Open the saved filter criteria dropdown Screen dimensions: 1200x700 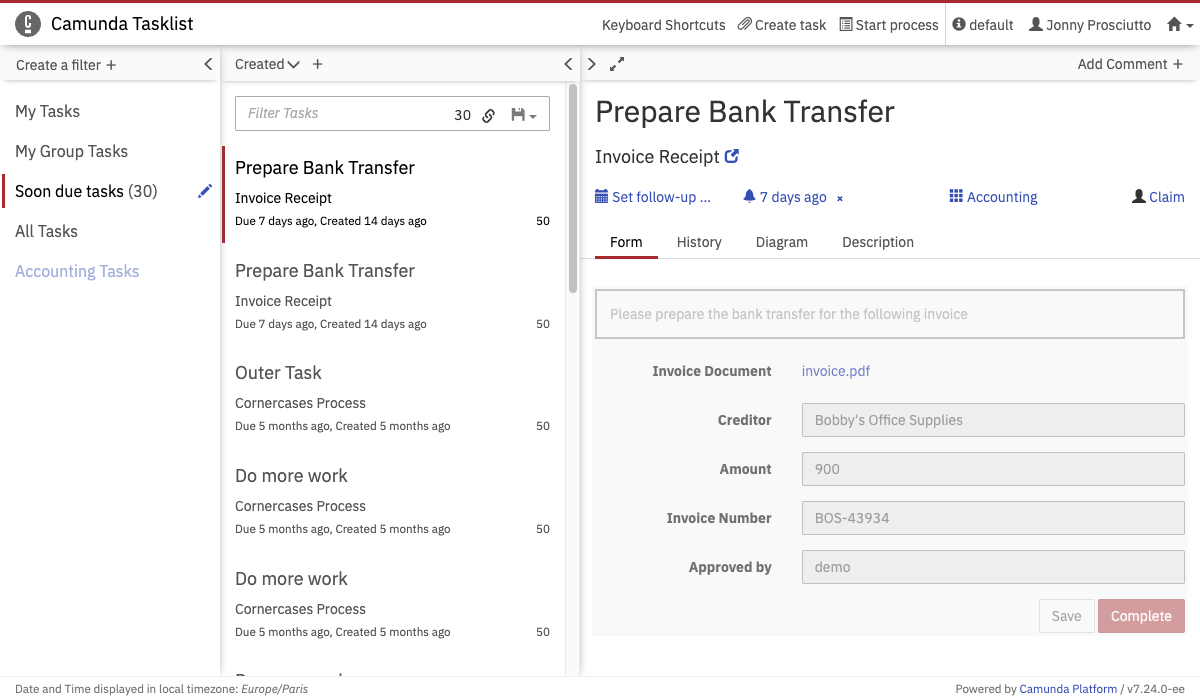pyautogui.click(x=523, y=115)
